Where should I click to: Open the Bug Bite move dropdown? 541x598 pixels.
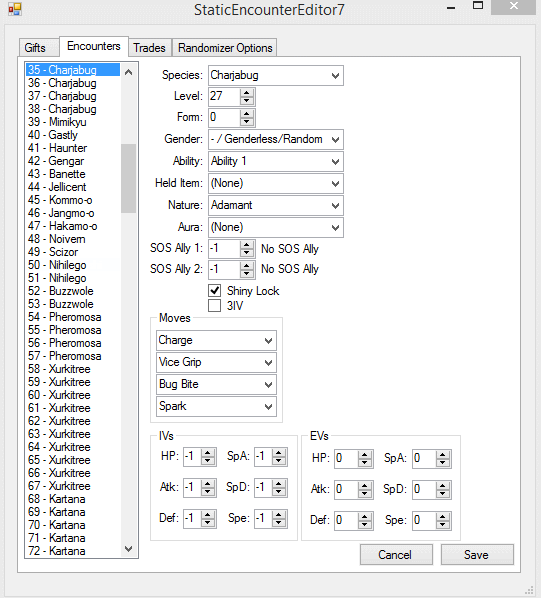click(x=216, y=384)
